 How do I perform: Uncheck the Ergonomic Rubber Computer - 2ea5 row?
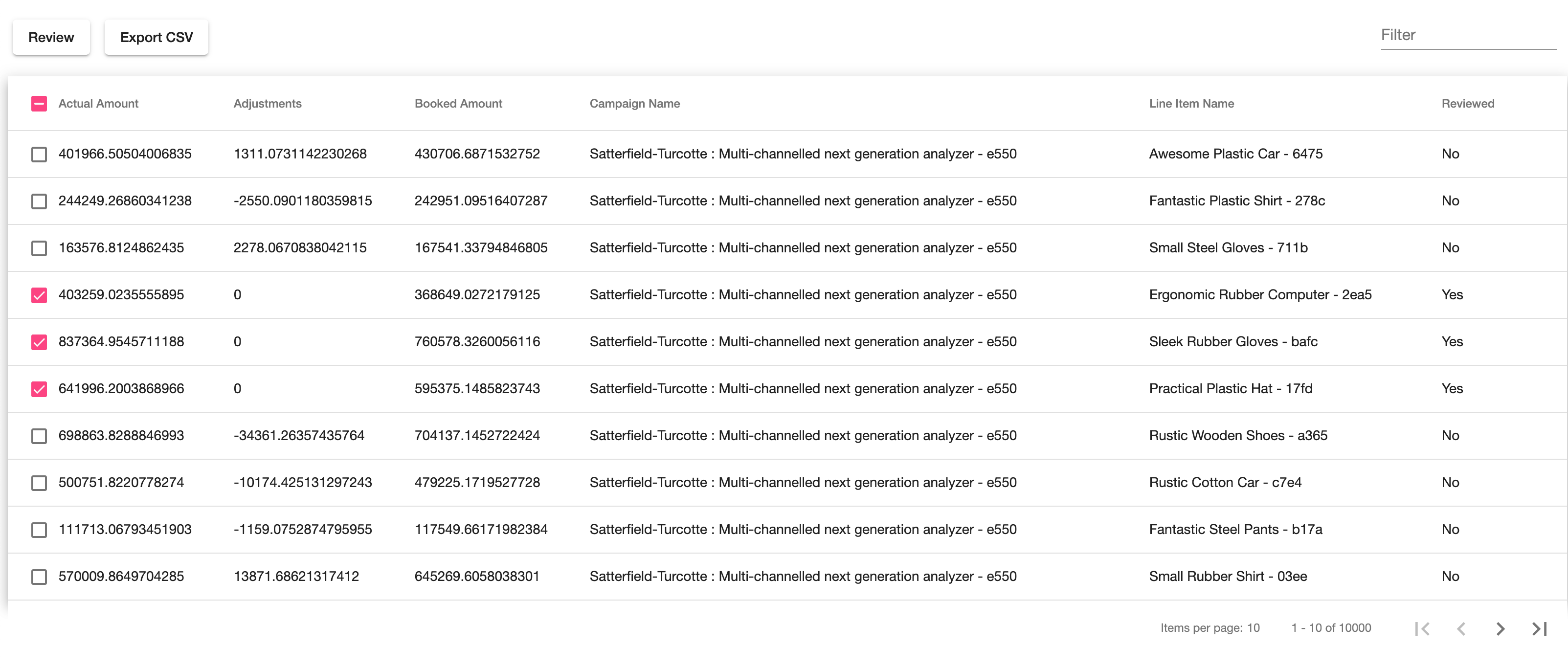click(x=39, y=295)
